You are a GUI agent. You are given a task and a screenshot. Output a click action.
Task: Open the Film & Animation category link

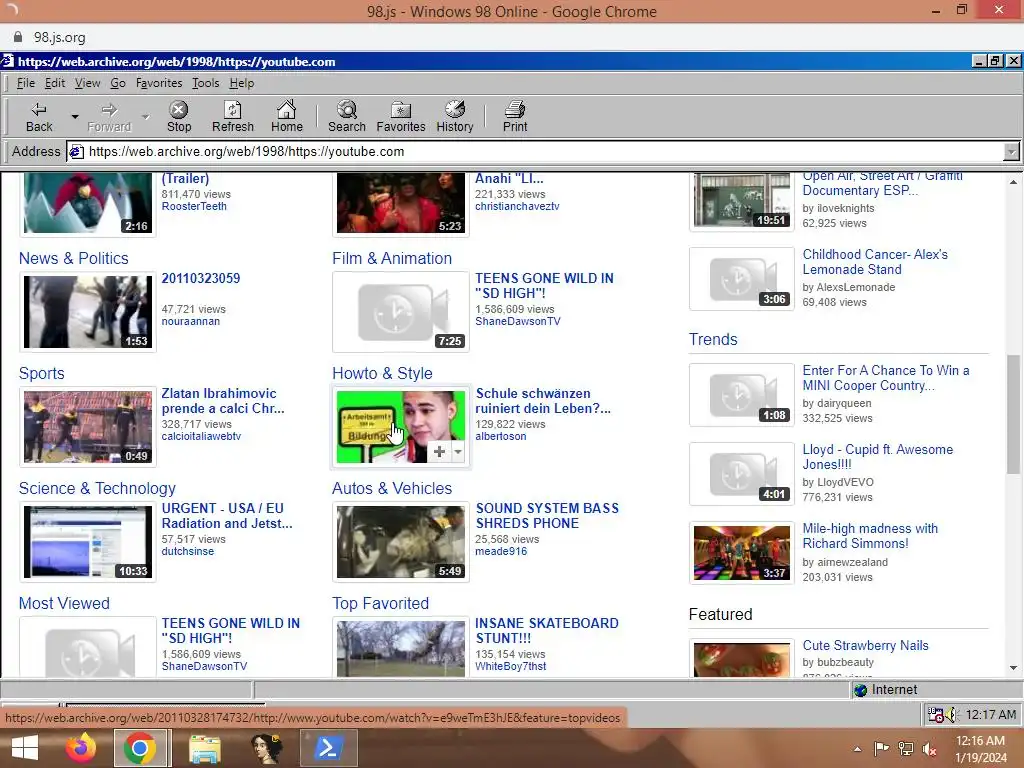coord(392,259)
